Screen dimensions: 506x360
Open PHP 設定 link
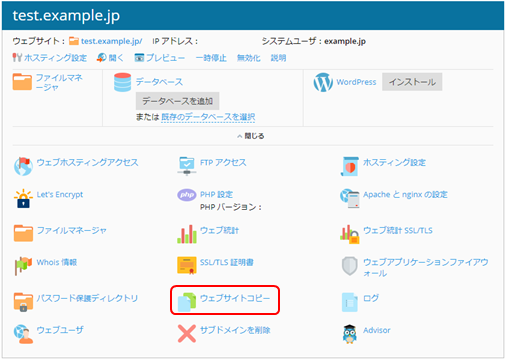click(x=216, y=194)
